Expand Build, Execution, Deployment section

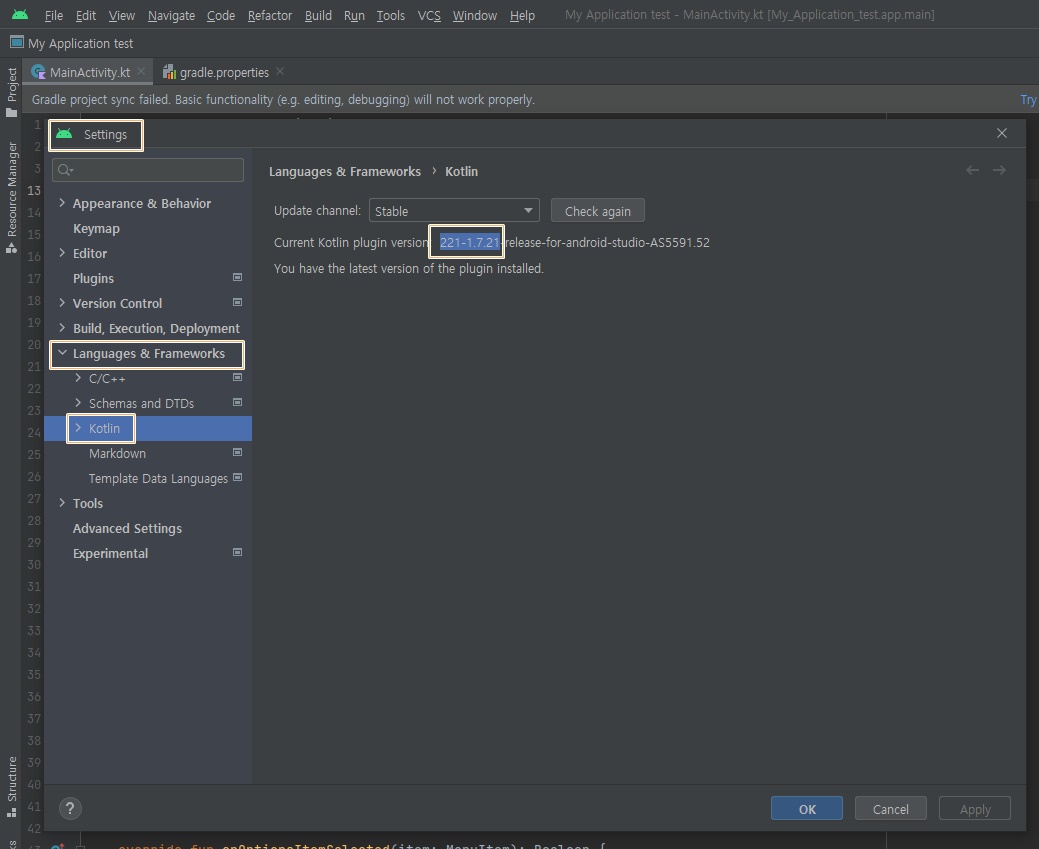click(x=62, y=327)
